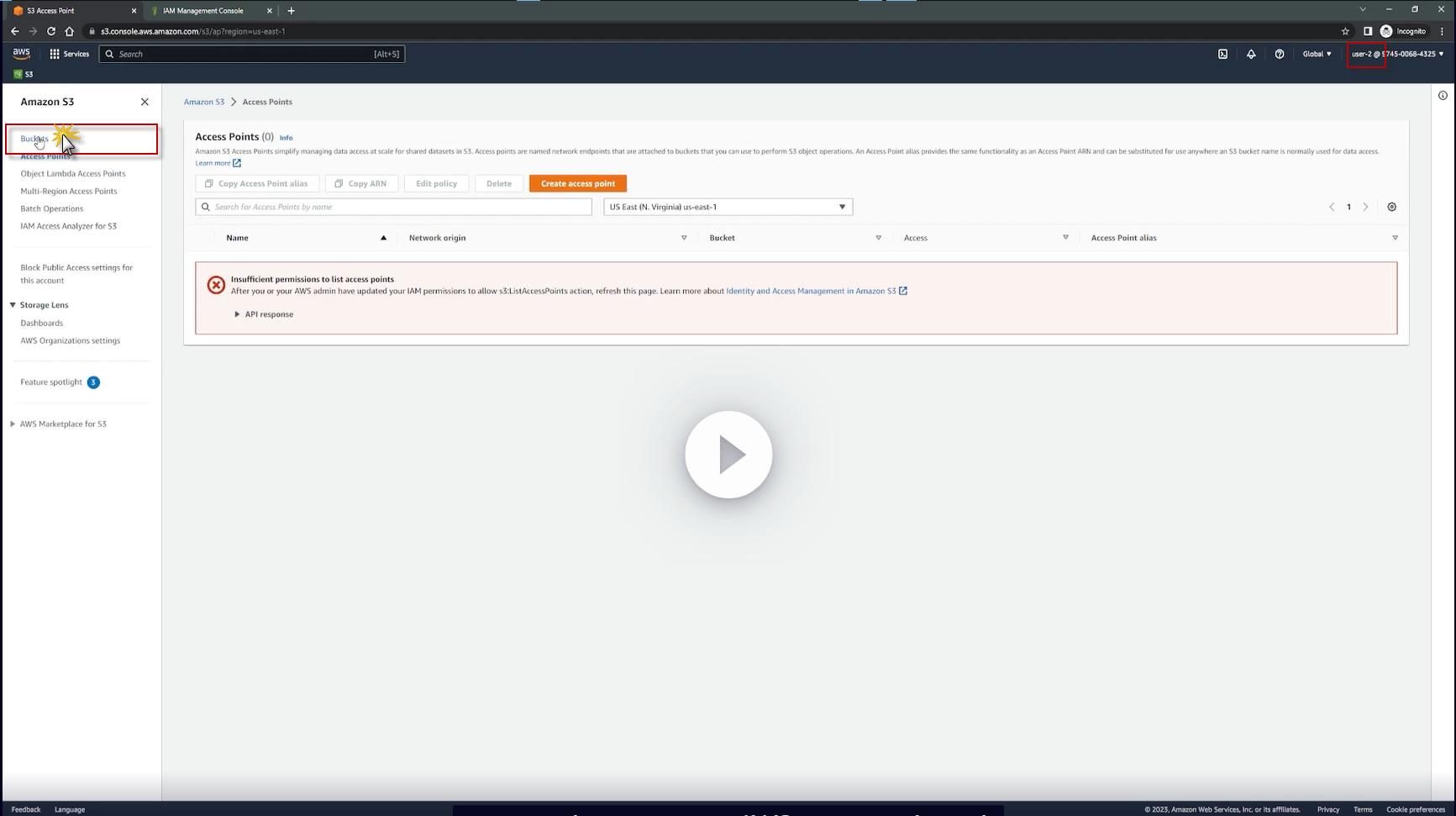
Task: Open AWS CloudShell terminal icon
Action: coord(1222,54)
